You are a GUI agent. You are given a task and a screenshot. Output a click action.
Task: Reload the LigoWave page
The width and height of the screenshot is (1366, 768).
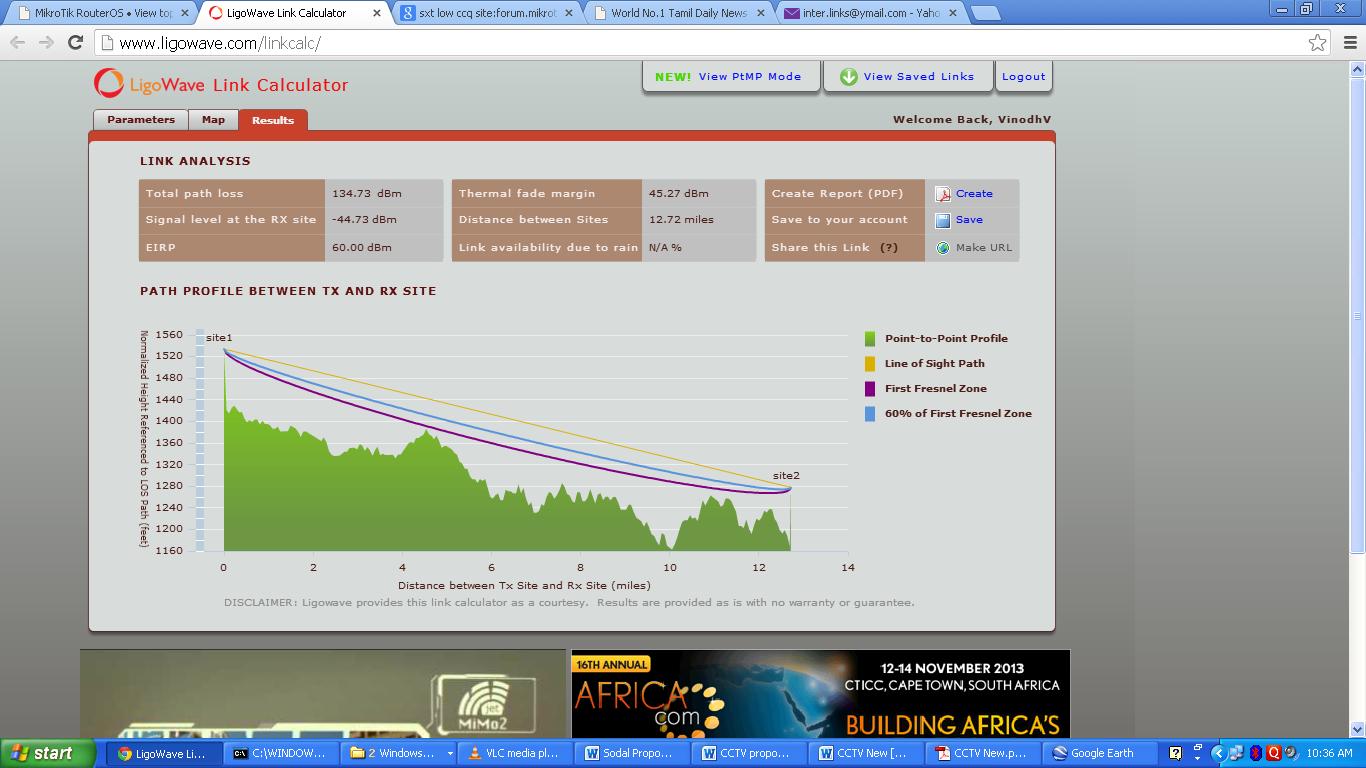[75, 43]
